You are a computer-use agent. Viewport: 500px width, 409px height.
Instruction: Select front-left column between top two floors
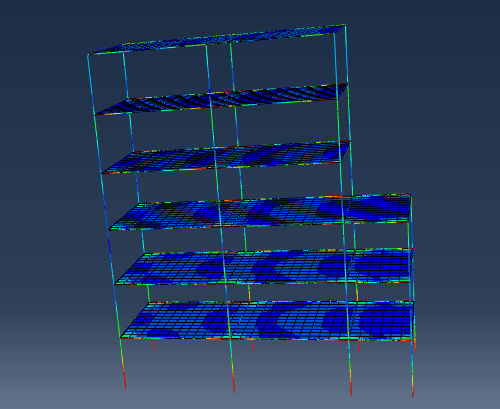91,85
